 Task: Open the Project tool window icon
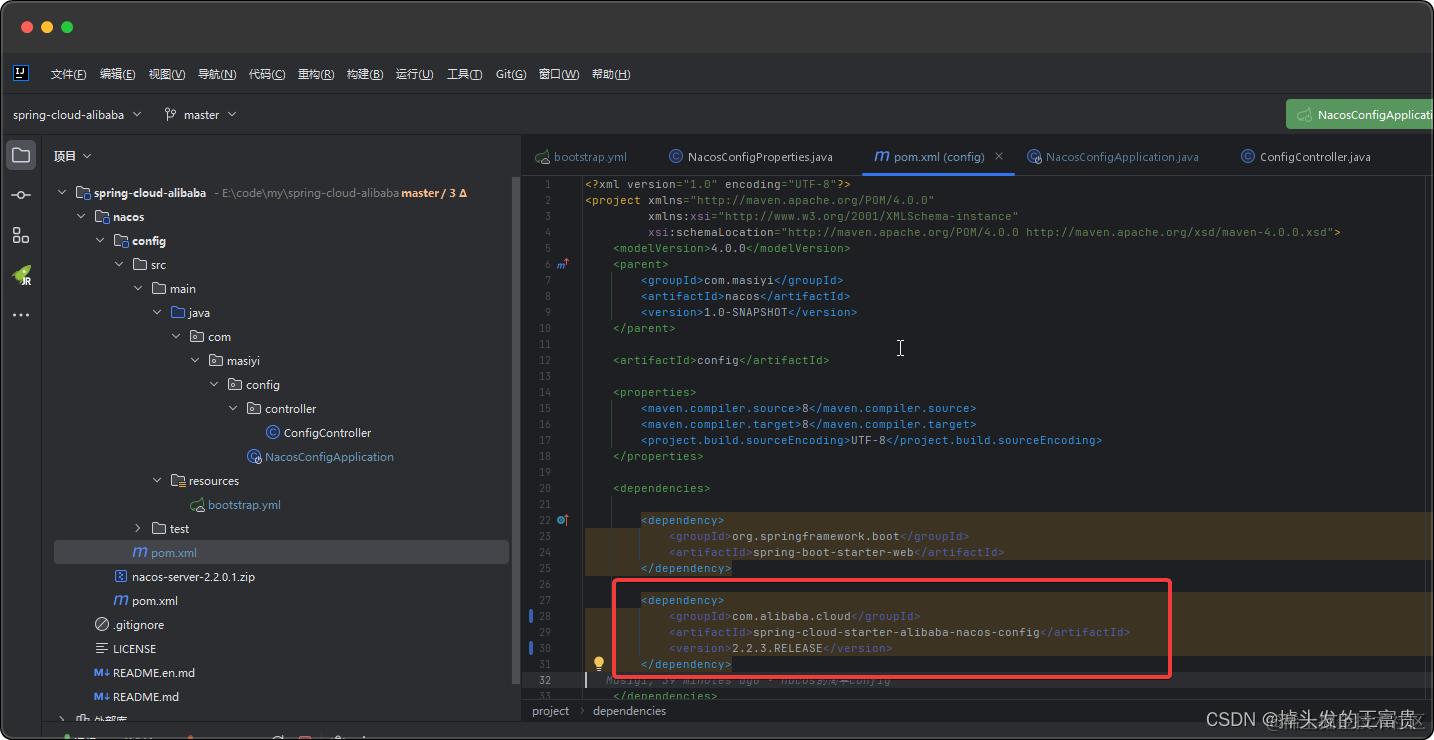tap(21, 155)
